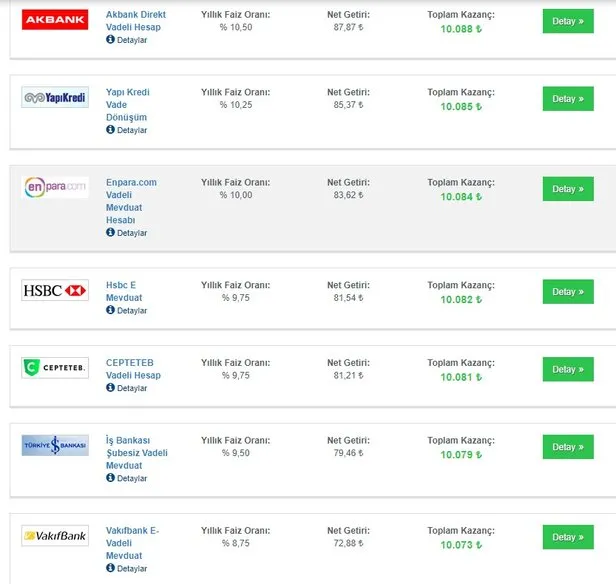616x584 pixels.
Task: Open the Vakıfbank E-Vadeli Mevduat link
Action: pyautogui.click(x=132, y=543)
